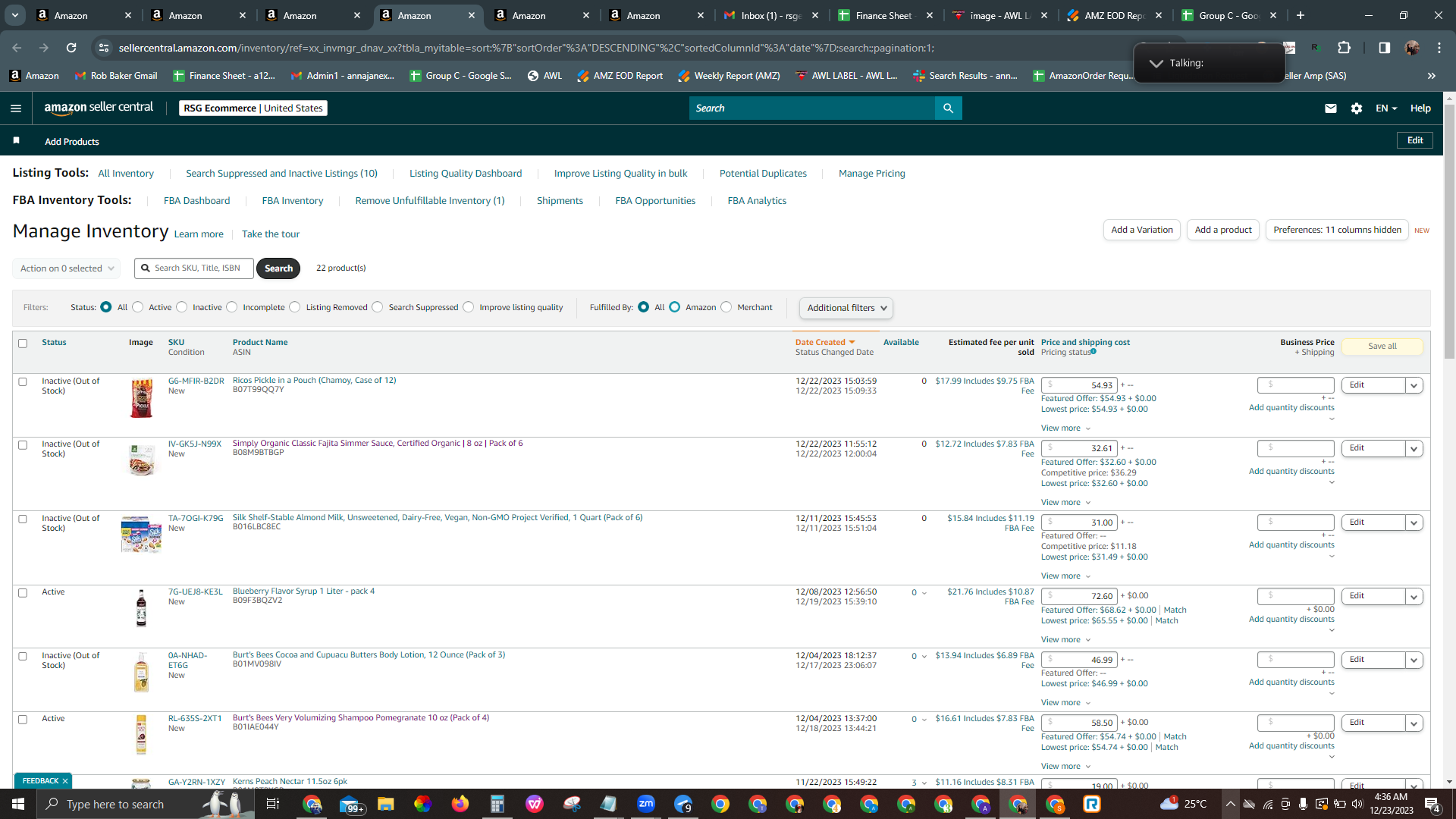Open the Take the tour link

tap(271, 234)
